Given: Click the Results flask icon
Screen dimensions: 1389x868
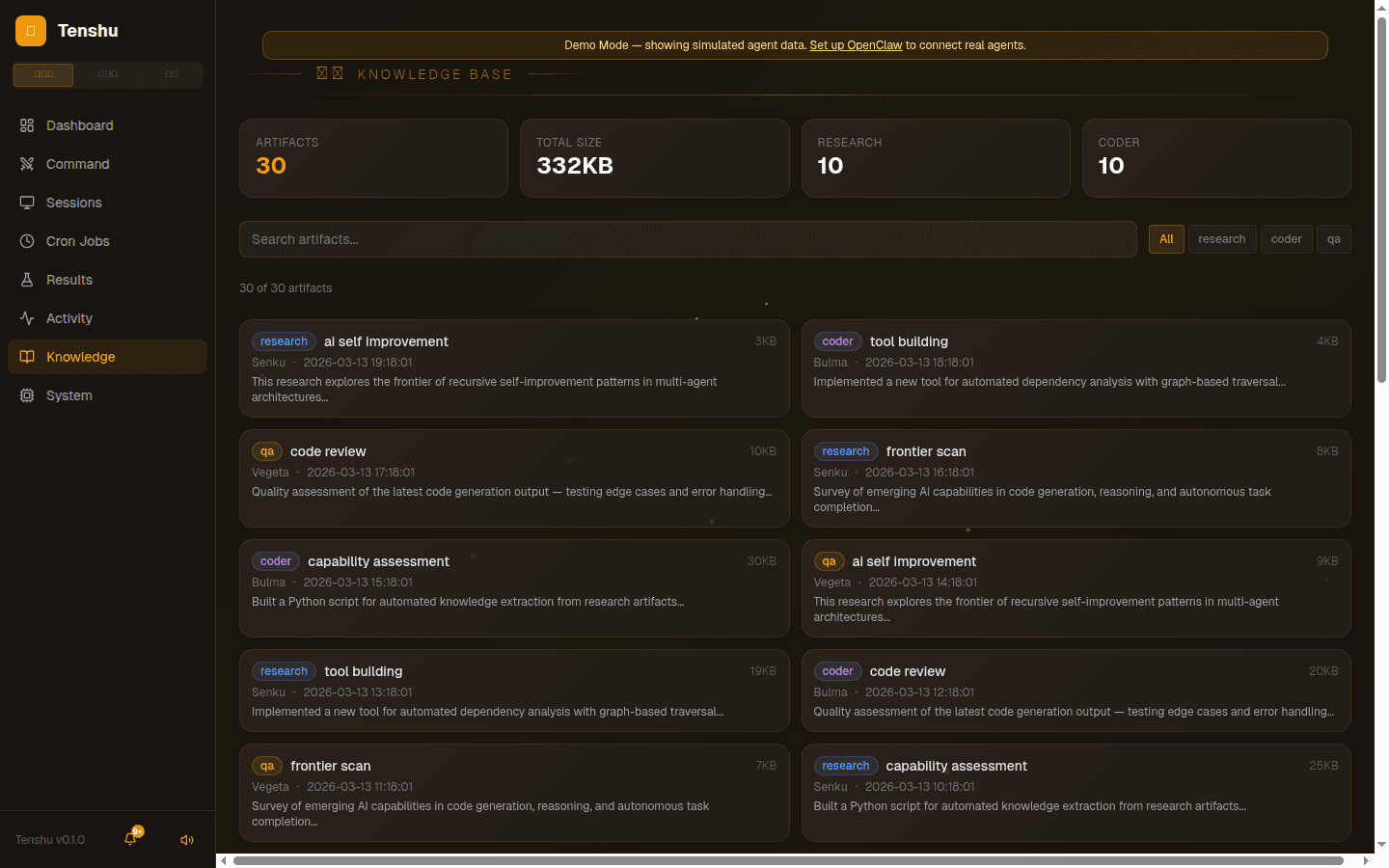Looking at the screenshot, I should pyautogui.click(x=27, y=280).
